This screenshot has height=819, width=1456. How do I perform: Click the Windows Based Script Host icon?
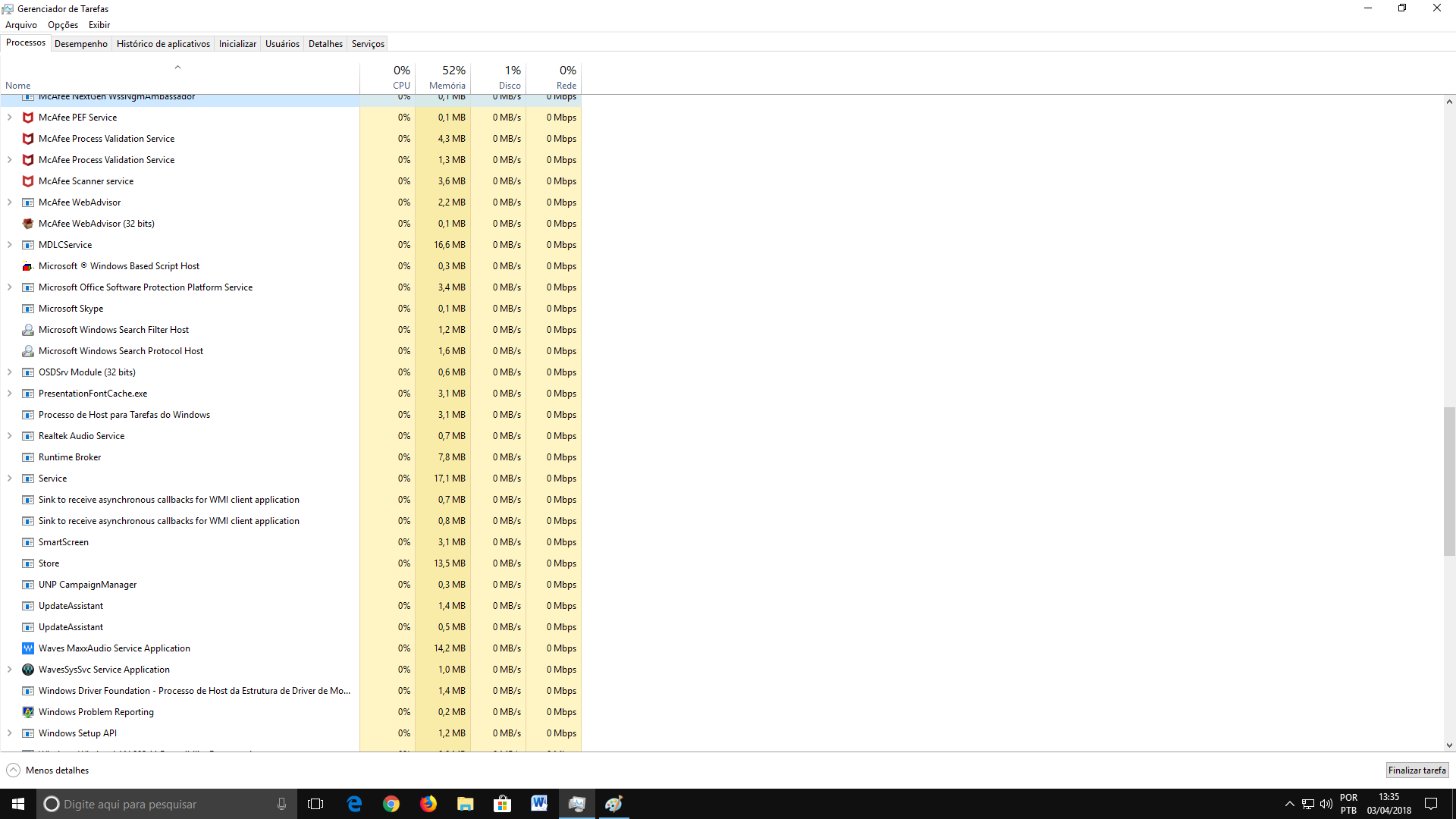(28, 266)
